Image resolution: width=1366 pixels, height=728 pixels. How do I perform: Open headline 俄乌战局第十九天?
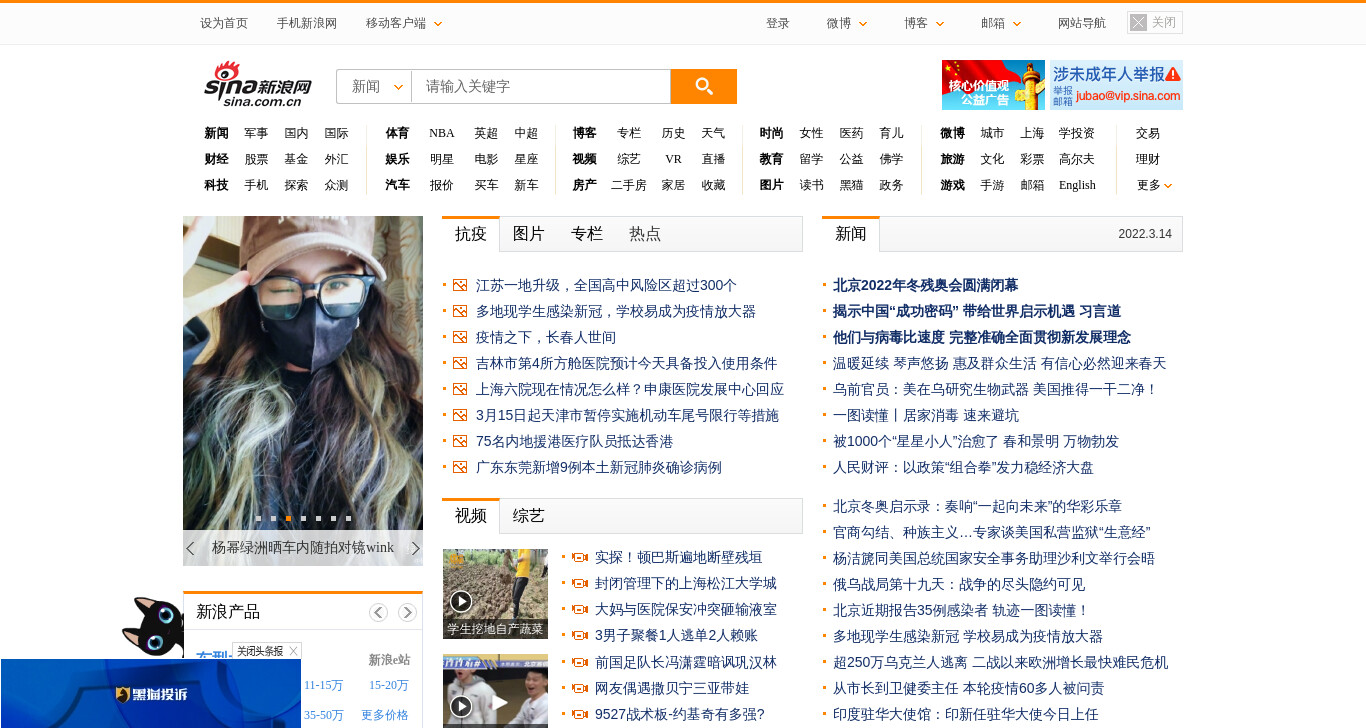(959, 584)
